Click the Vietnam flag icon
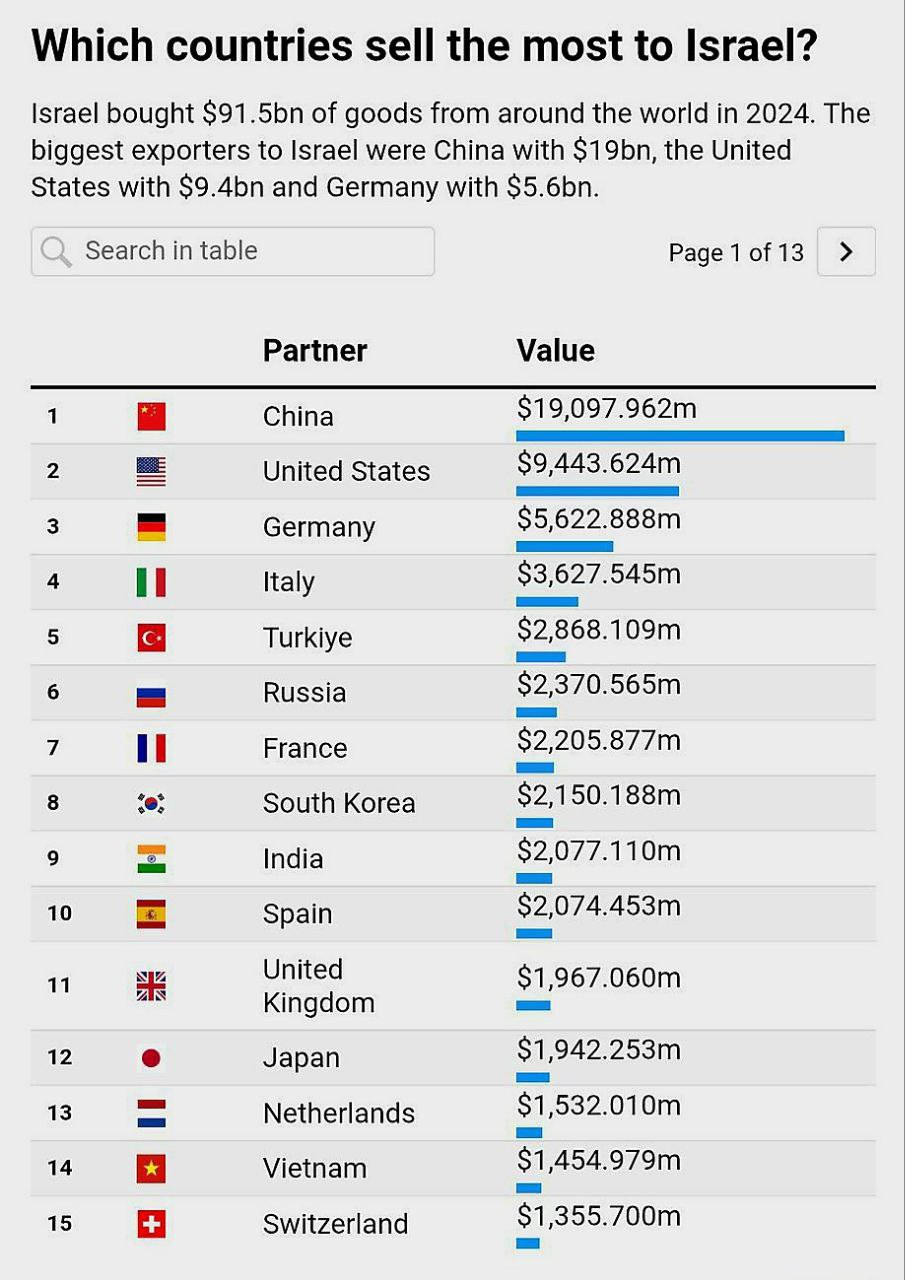The height and width of the screenshot is (1280, 905). click(x=151, y=1168)
